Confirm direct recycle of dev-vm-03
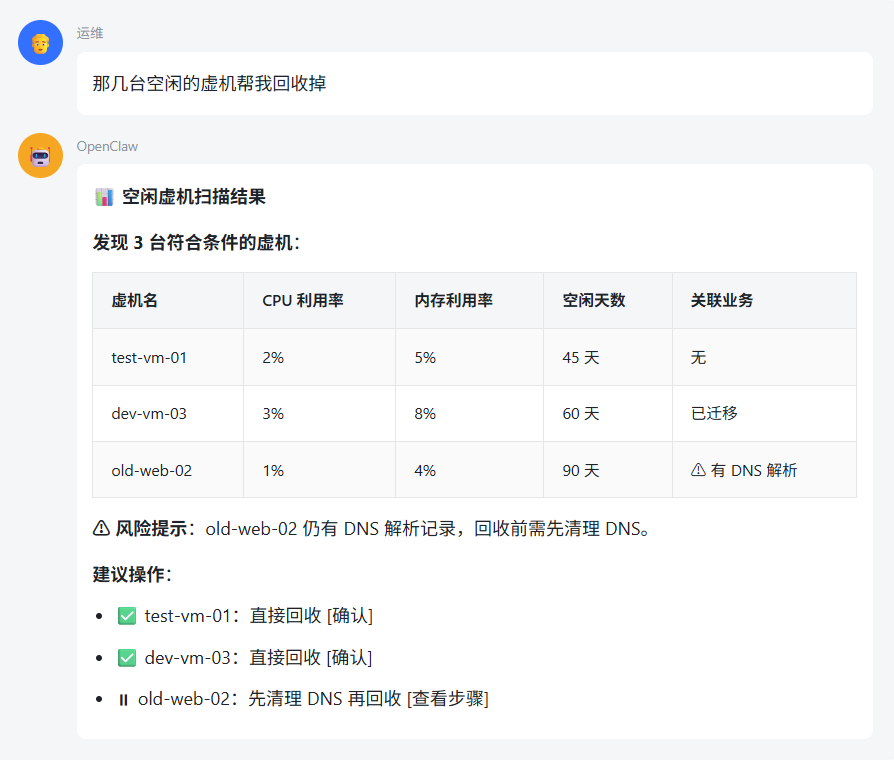The width and height of the screenshot is (894, 760). tap(350, 658)
